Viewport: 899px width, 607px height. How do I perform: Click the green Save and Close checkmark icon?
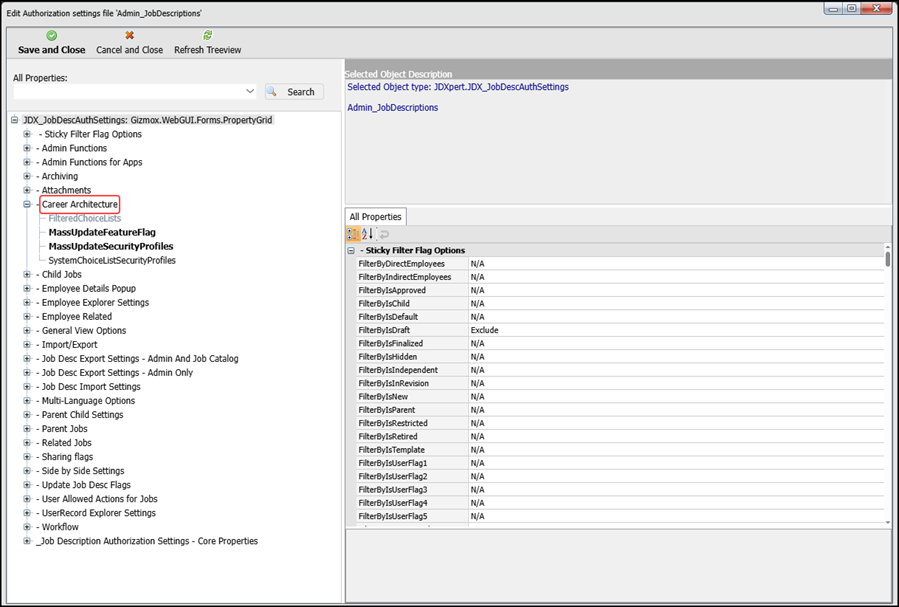[x=52, y=36]
